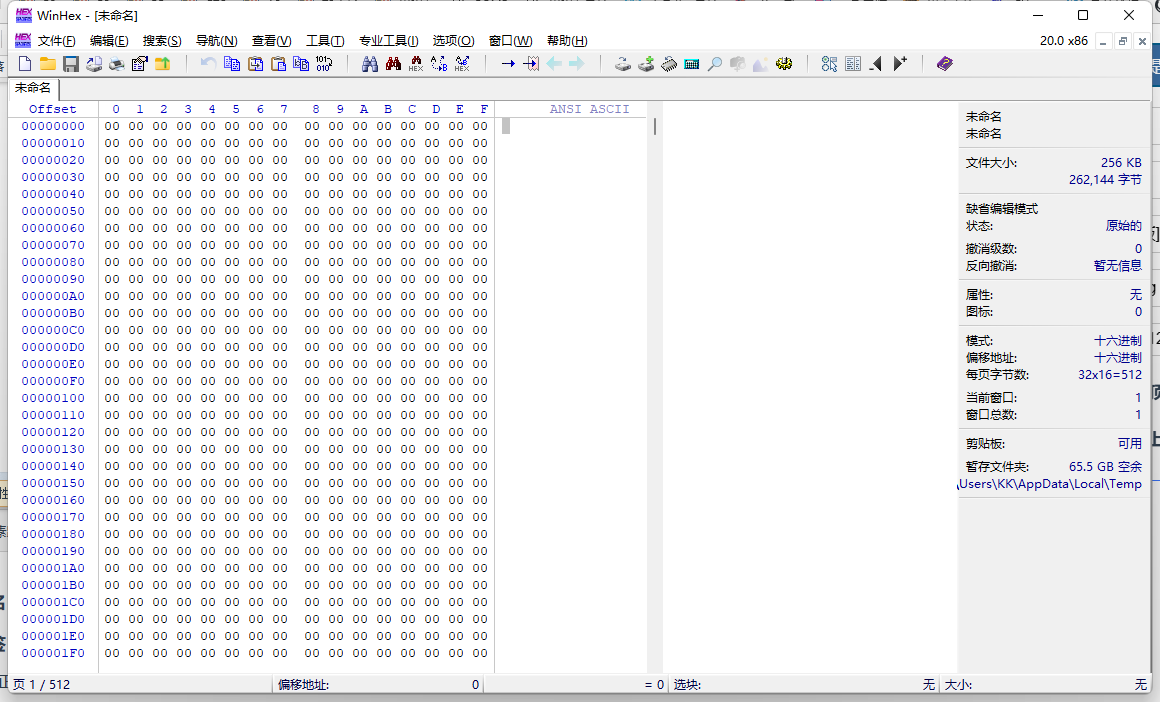This screenshot has width=1160, height=702.
Task: Click the 原始的 status value
Action: click(x=1123, y=226)
